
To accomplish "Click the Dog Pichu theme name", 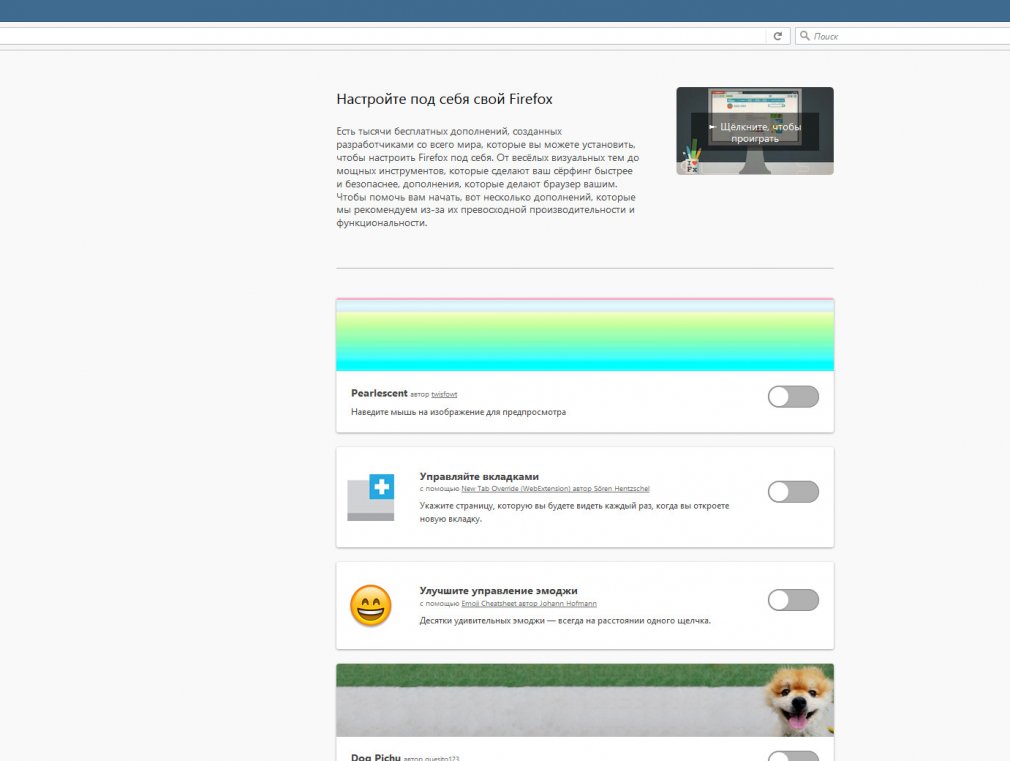I will coord(376,757).
